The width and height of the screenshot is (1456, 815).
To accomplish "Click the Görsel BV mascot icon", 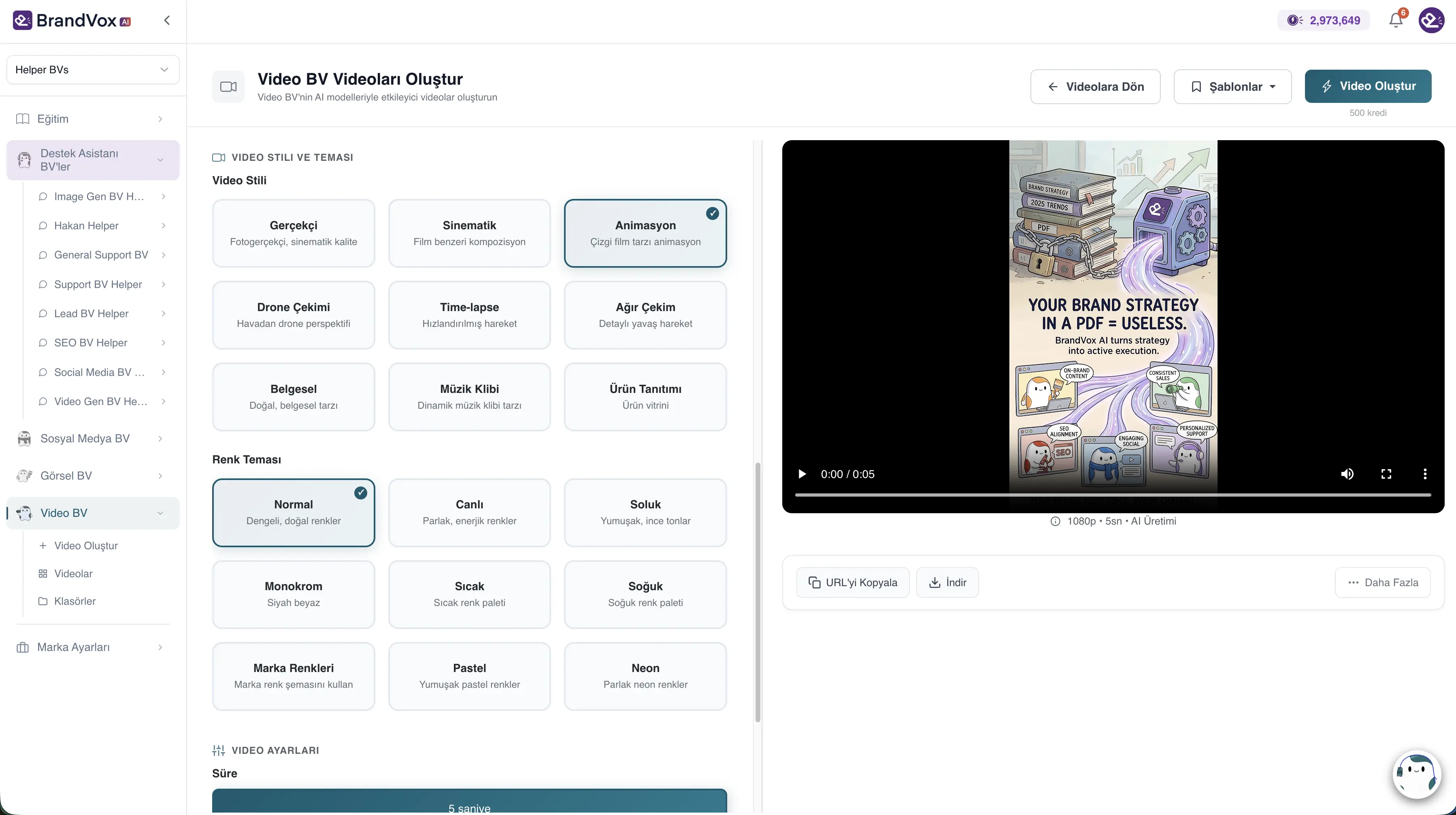I will [x=24, y=476].
